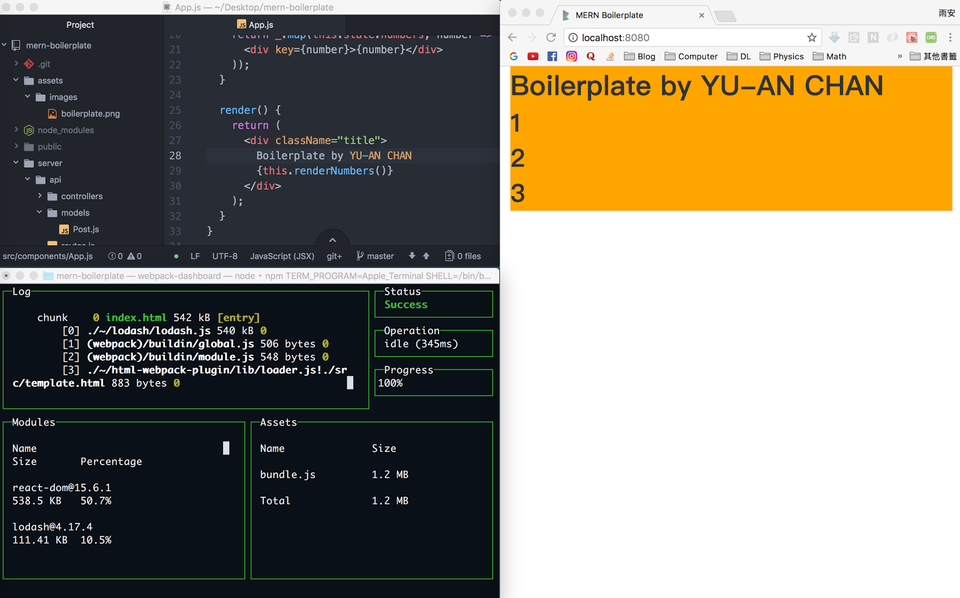This screenshot has width=960, height=598.
Task: Click the download-changes arrow in Atom status bar
Action: (412, 255)
